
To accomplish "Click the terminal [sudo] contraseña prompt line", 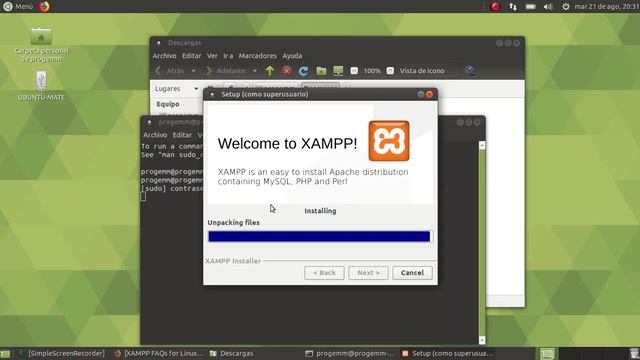I will [172, 189].
